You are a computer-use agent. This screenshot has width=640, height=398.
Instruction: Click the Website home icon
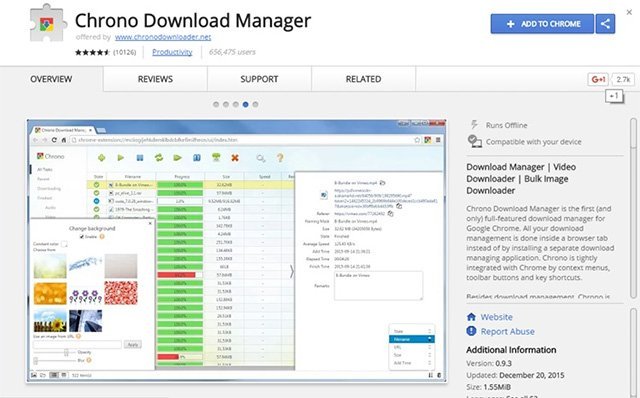pos(471,317)
